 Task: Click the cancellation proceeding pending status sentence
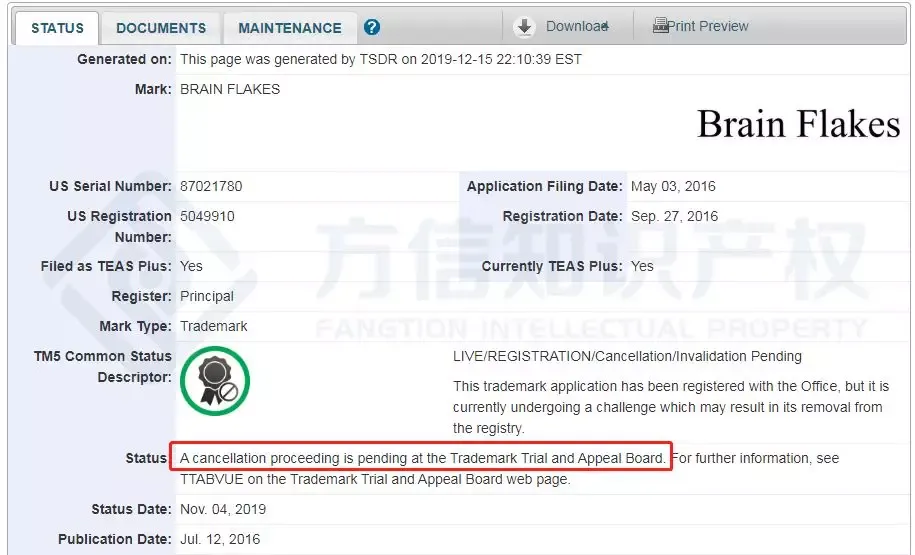click(x=422, y=458)
